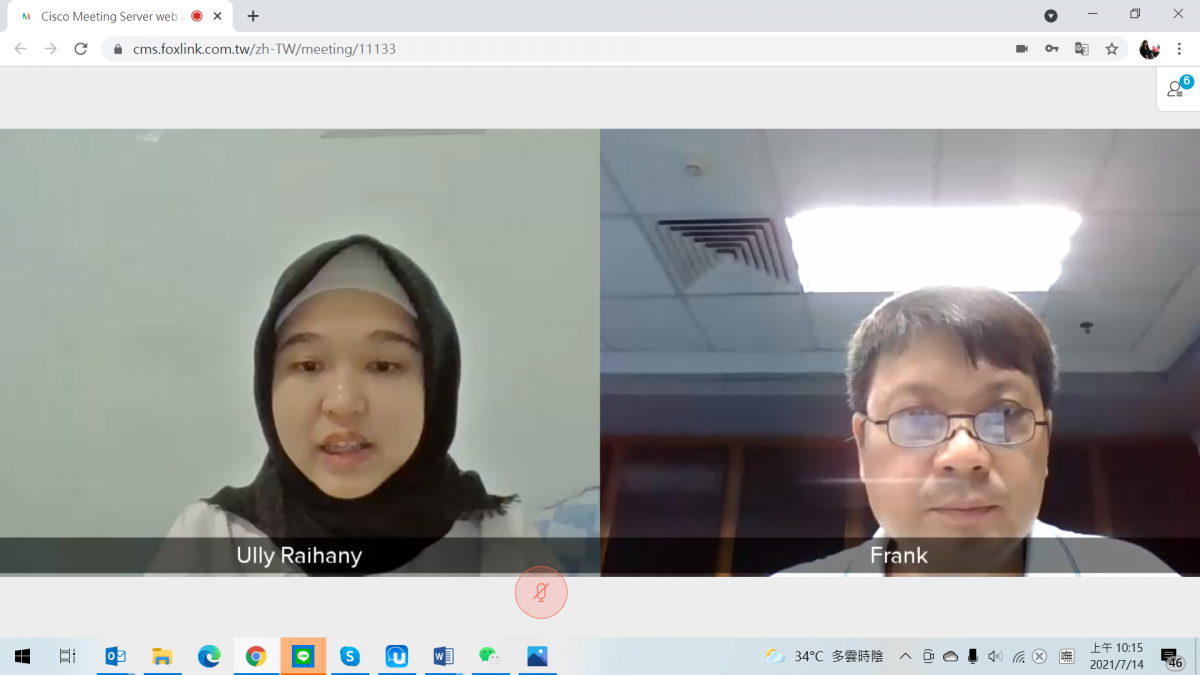Toggle system volume speaker icon in tray
The image size is (1200, 675).
[x=994, y=657]
